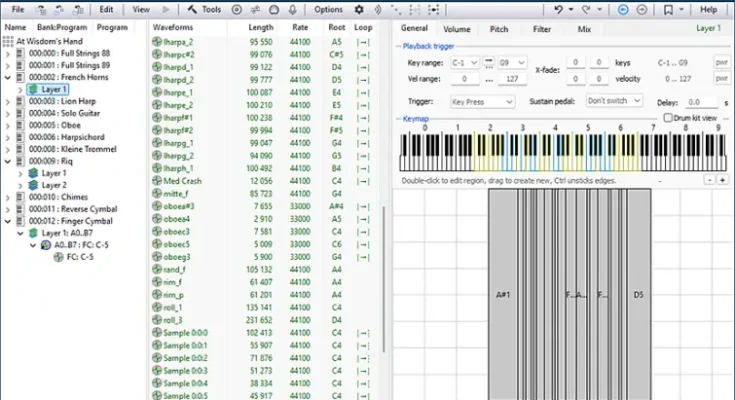
Task: Collapse the 000:009 Riq program node
Action: (8, 160)
